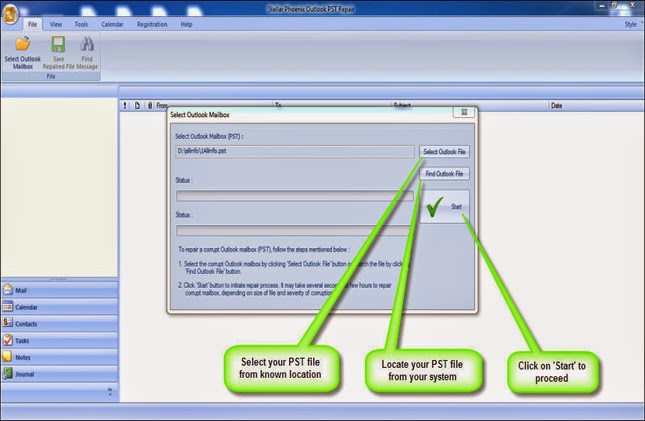Click the Journal icon in navigation pane
645x421 pixels.
point(8,373)
